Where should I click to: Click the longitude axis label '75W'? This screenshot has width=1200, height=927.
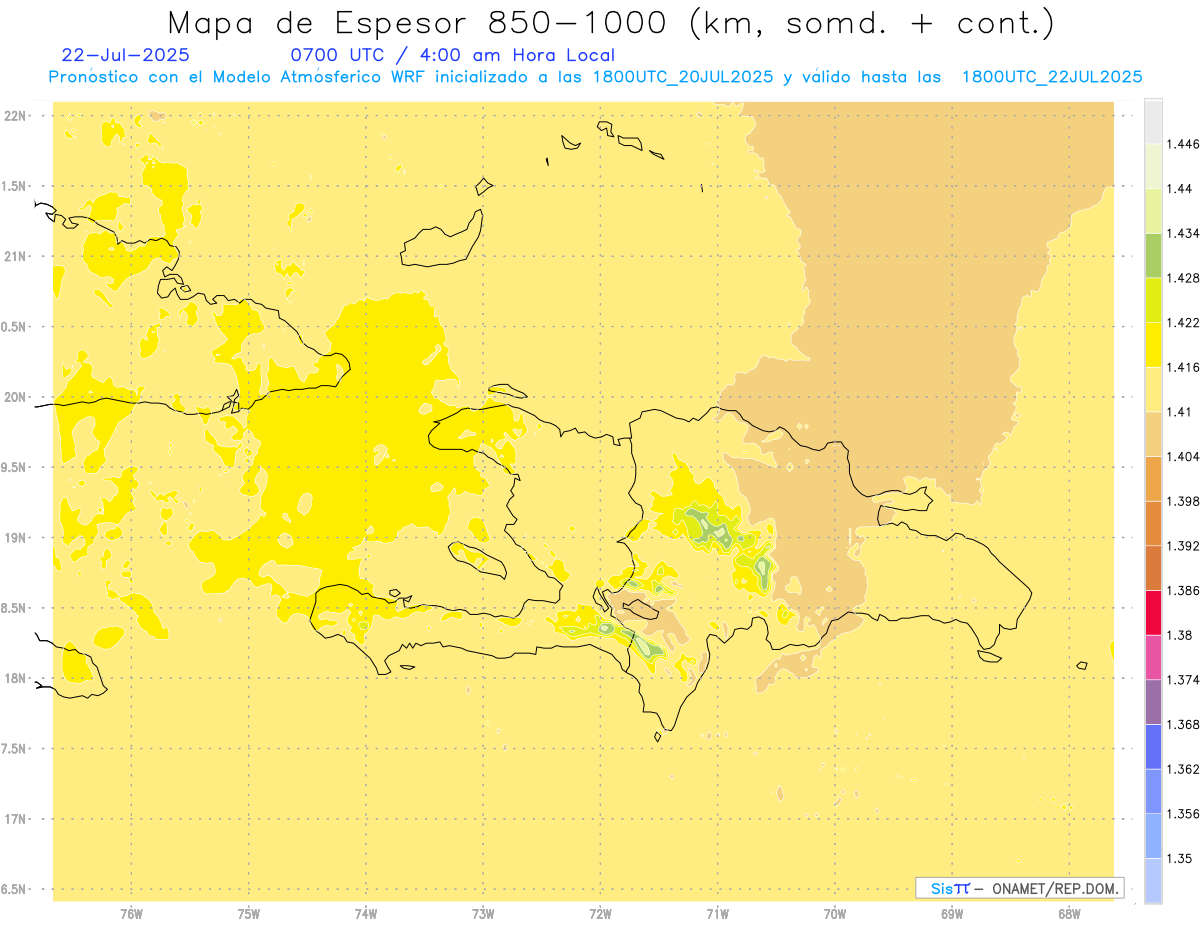(249, 913)
